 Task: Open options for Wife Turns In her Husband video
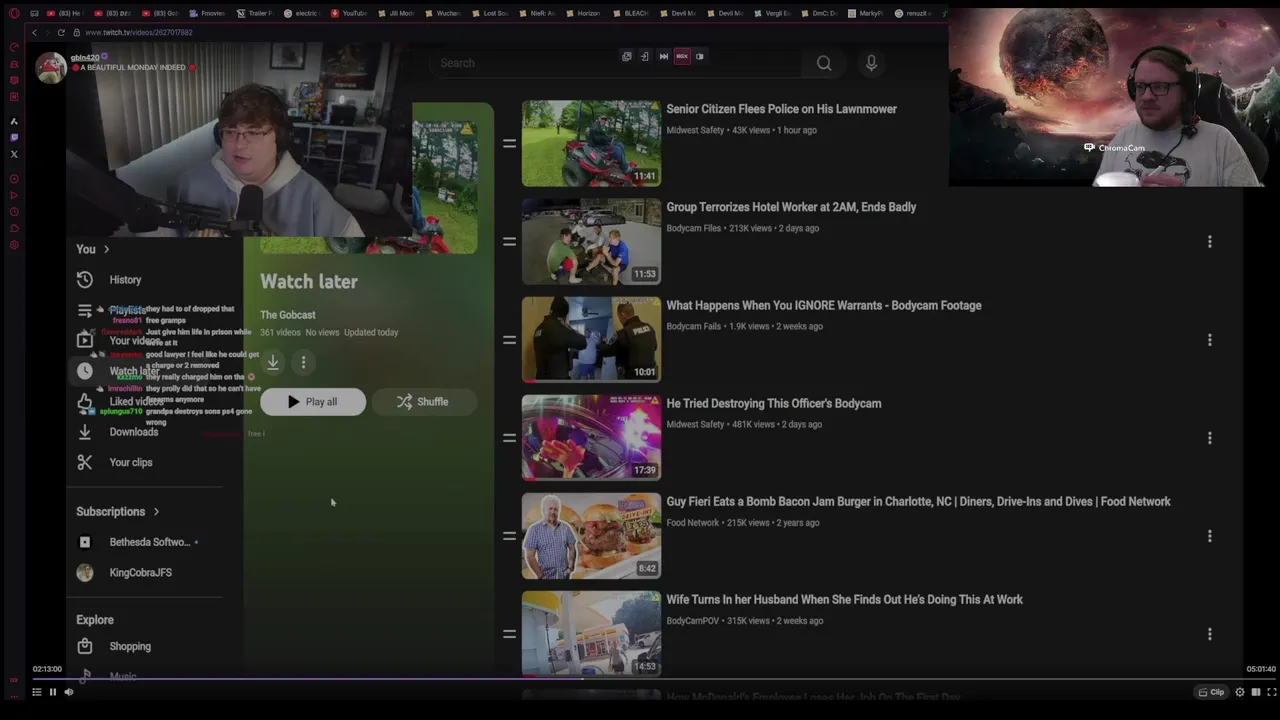[x=1209, y=634]
